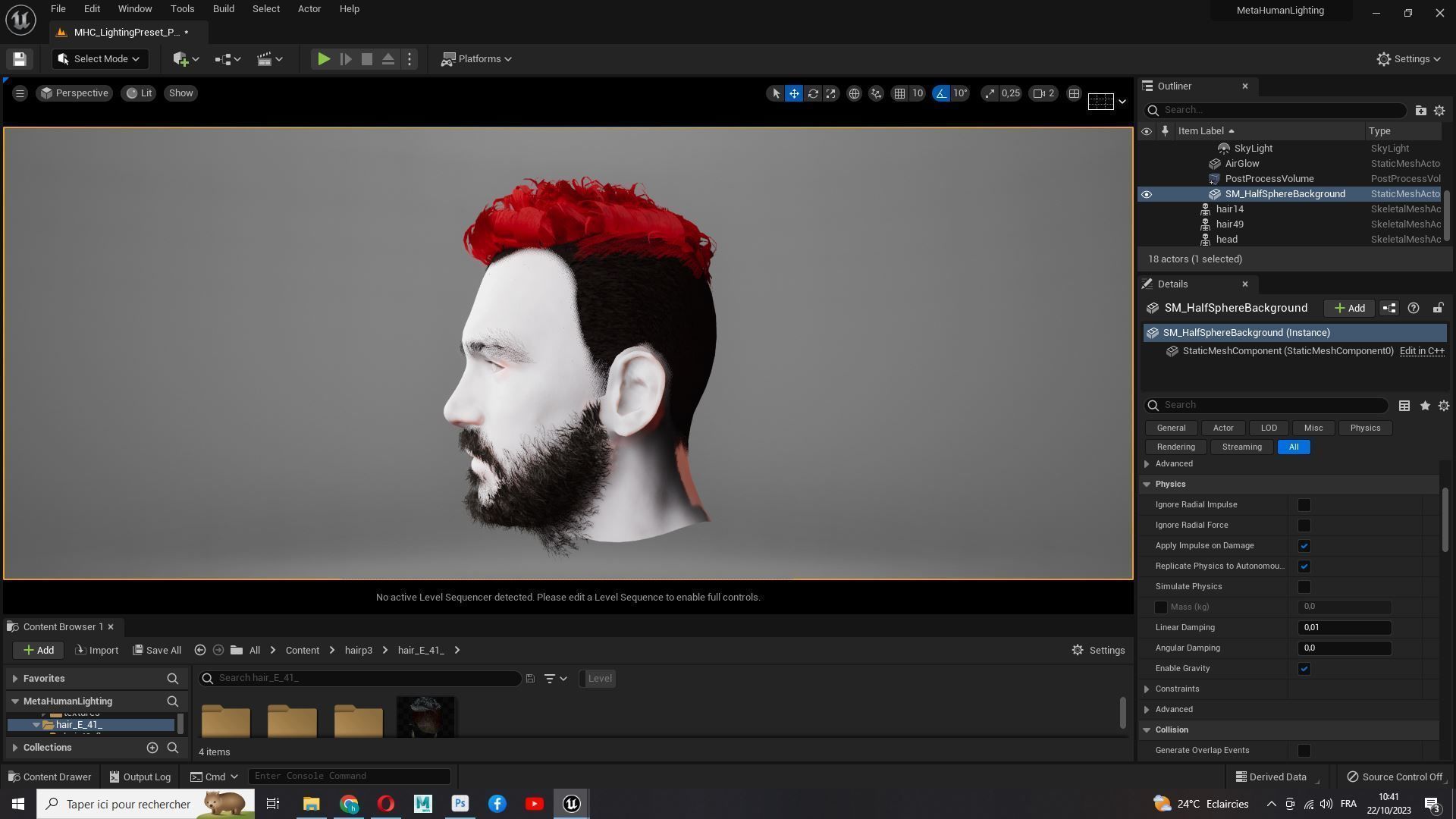Select the hair14 actor in Outliner

1229,209
